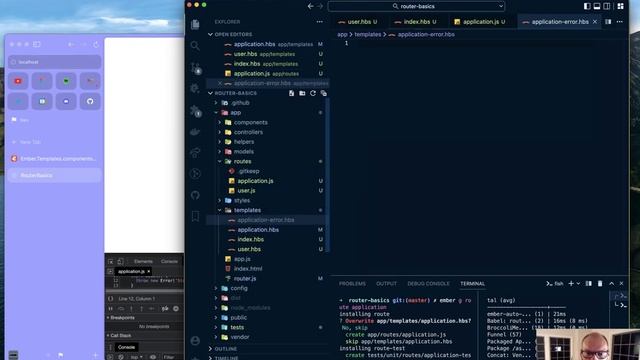Create a new folder in router-basics
Screen dimensions: 640x360
(302, 93)
